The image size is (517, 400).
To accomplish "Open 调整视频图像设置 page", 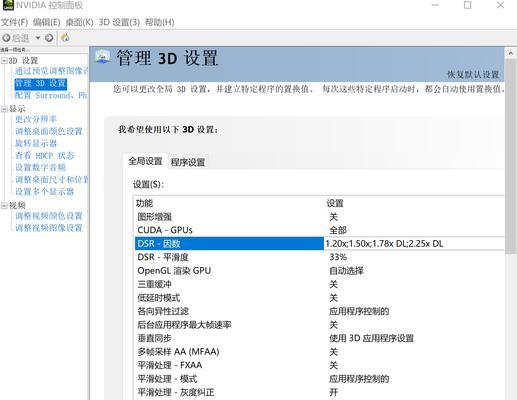I will (x=49, y=228).
